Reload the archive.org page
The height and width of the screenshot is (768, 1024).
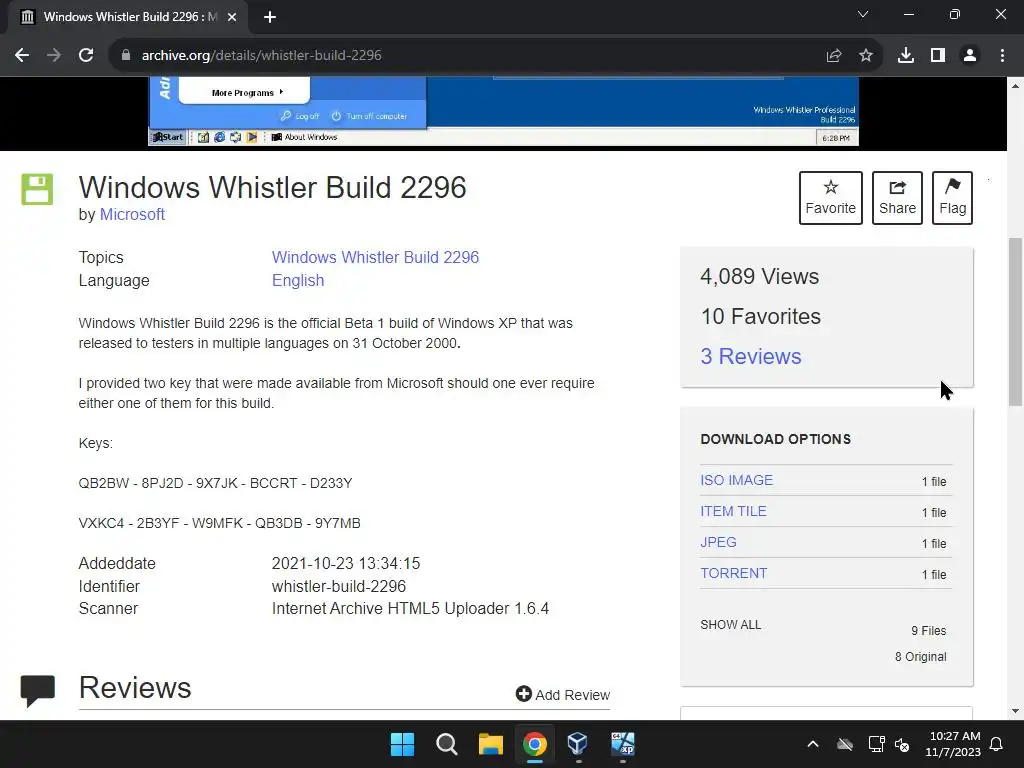pyautogui.click(x=86, y=56)
